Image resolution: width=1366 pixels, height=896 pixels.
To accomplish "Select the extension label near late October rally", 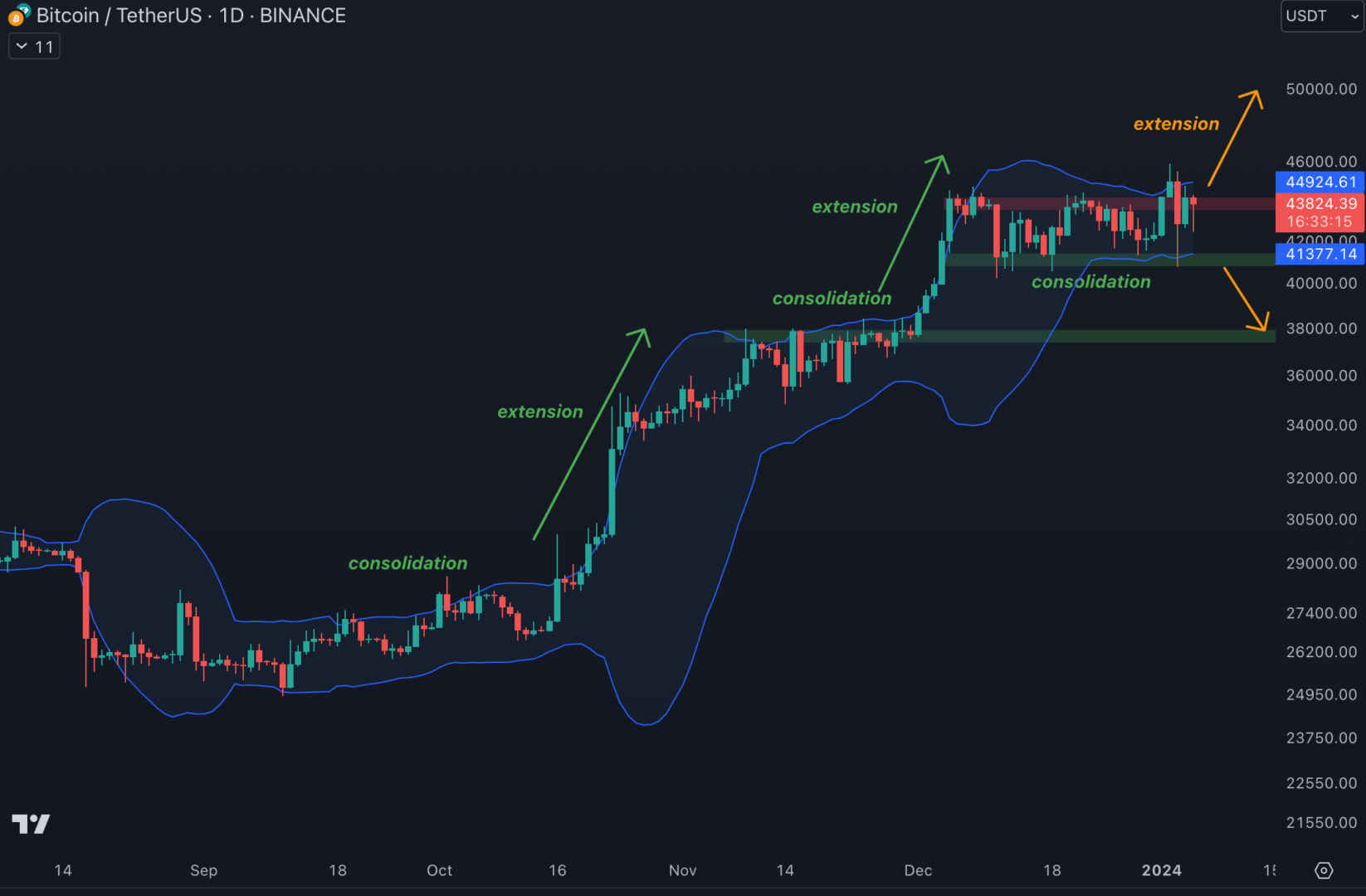I will tap(539, 411).
